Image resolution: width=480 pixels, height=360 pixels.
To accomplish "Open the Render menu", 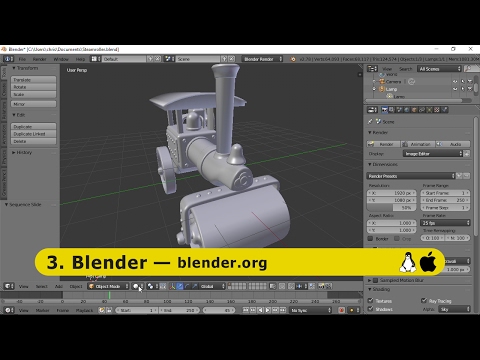I will coord(39,59).
